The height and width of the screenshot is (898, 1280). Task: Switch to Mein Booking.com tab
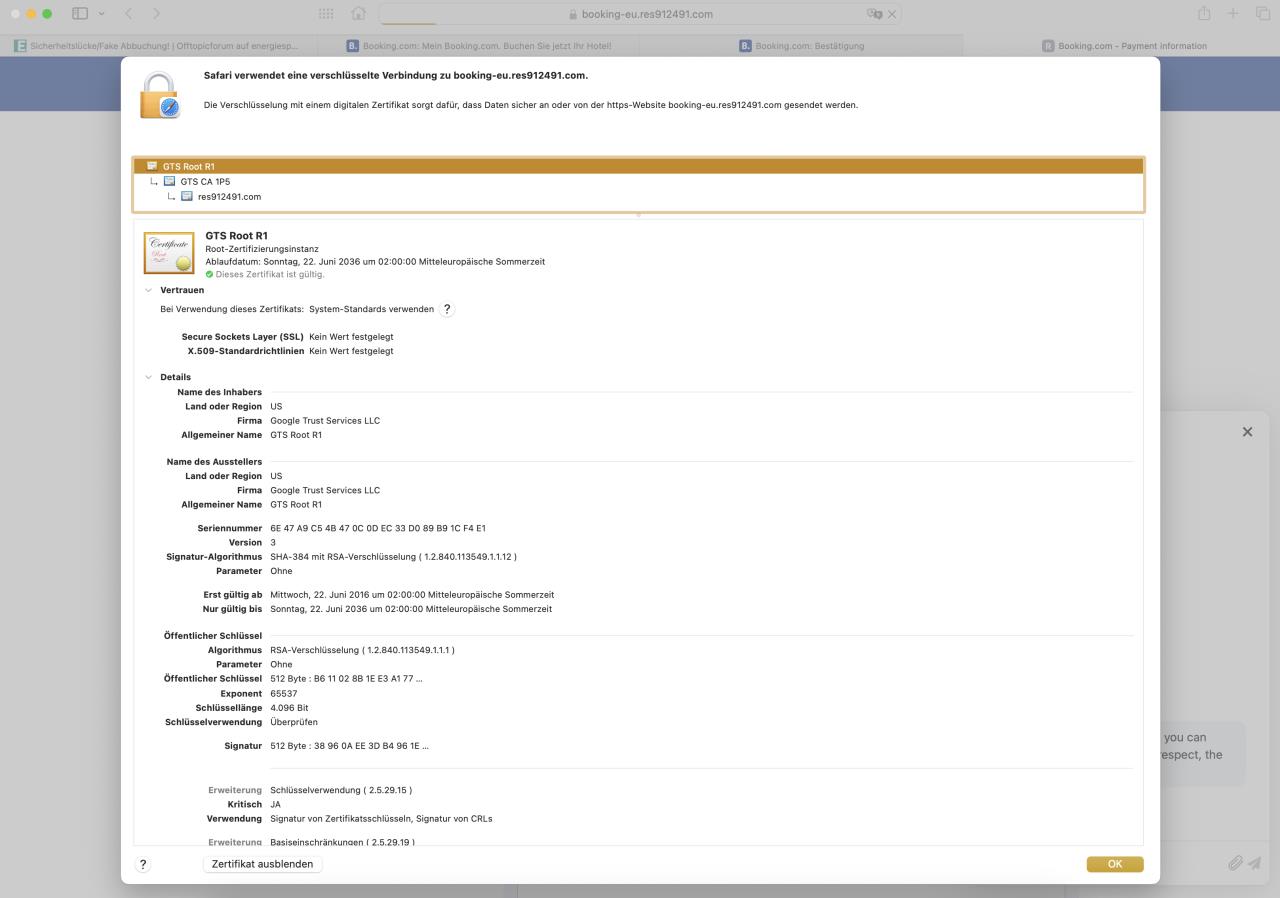pyautogui.click(x=479, y=46)
